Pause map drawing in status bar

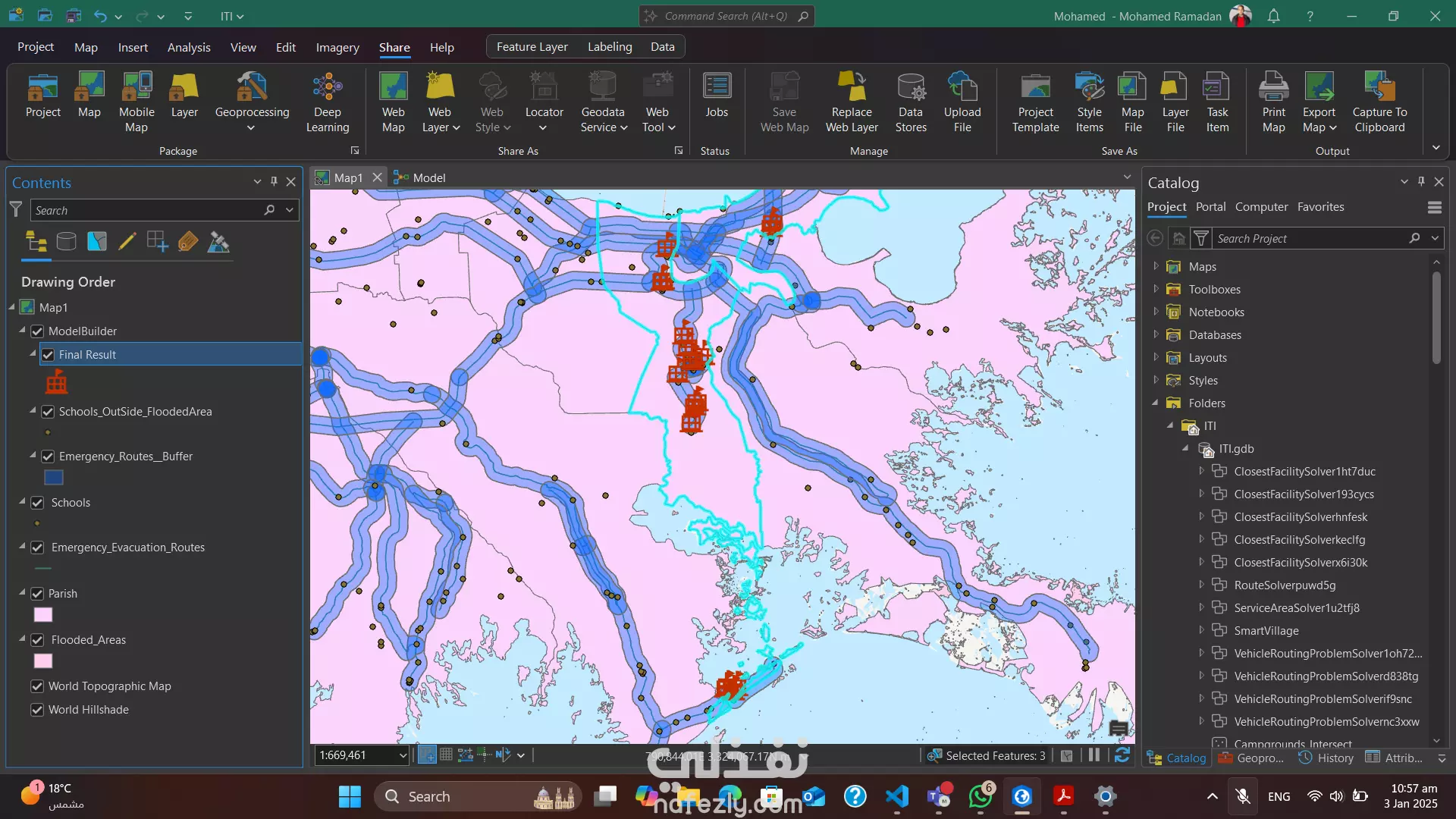point(1094,755)
